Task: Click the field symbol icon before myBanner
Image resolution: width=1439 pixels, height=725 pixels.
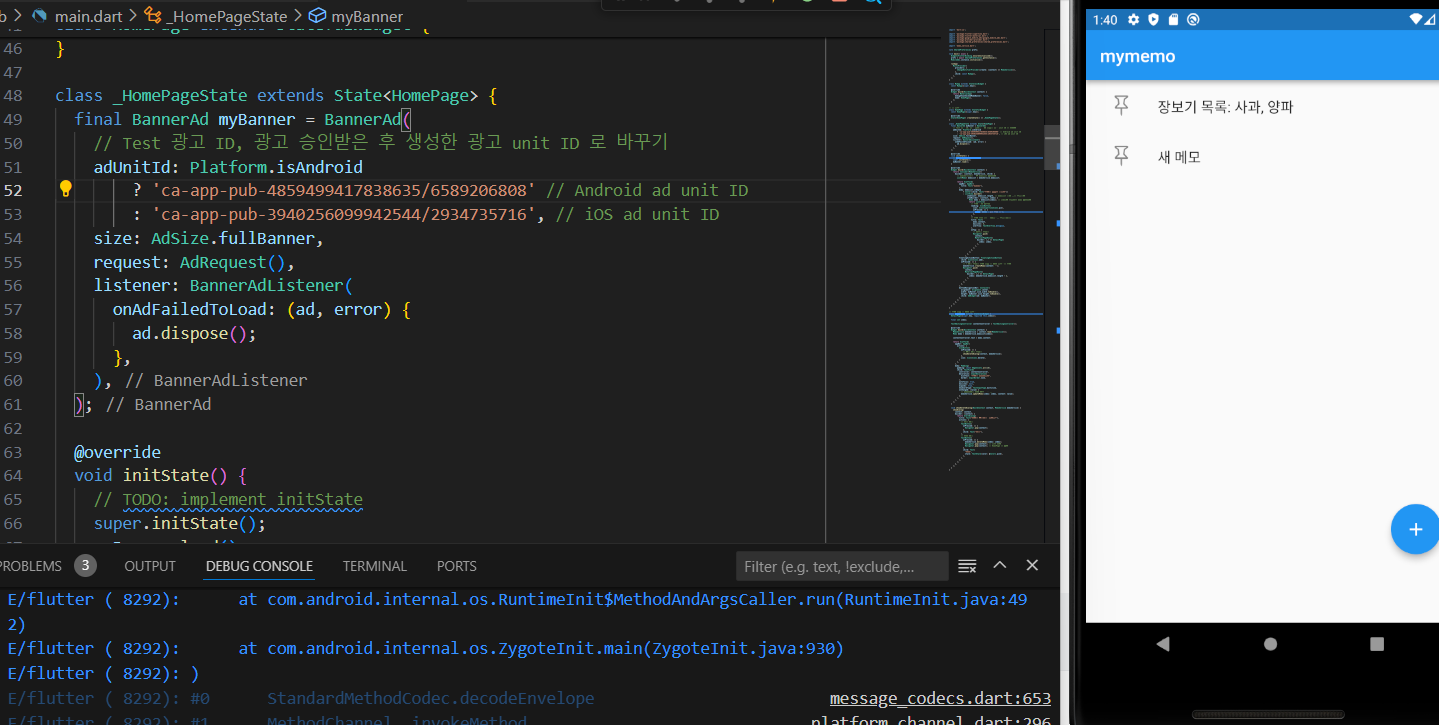Action: (317, 16)
